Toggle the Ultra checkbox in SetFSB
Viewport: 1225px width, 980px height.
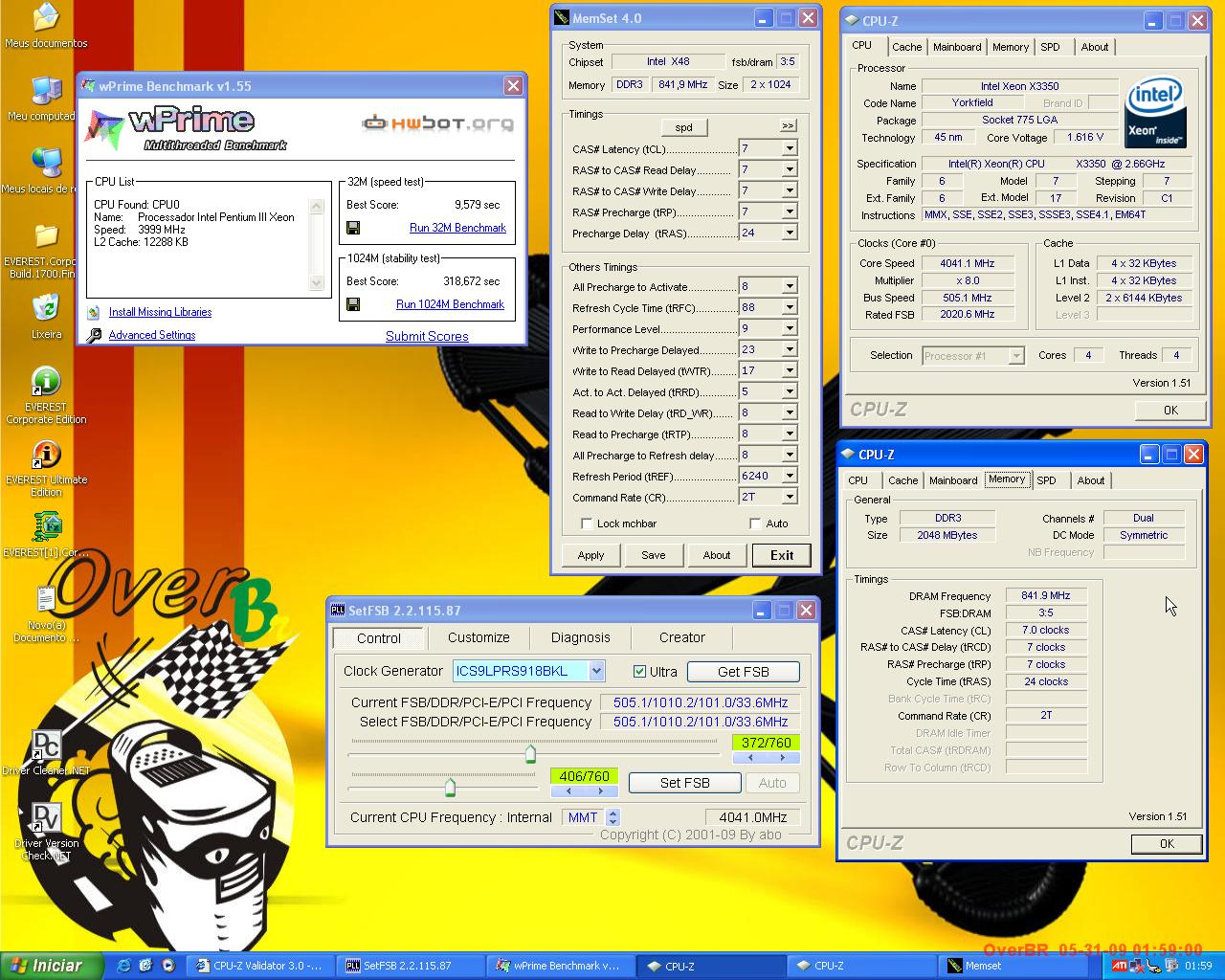(639, 671)
